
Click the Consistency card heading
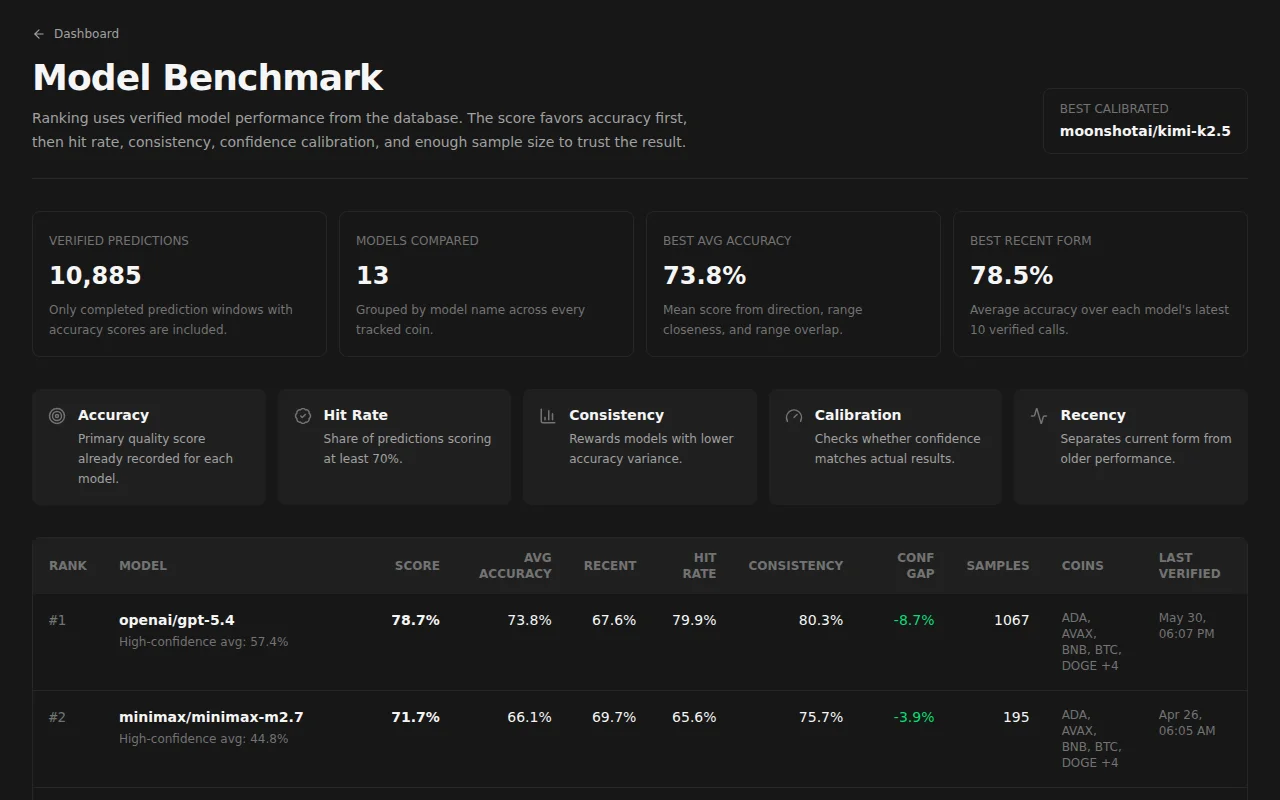[616, 415]
